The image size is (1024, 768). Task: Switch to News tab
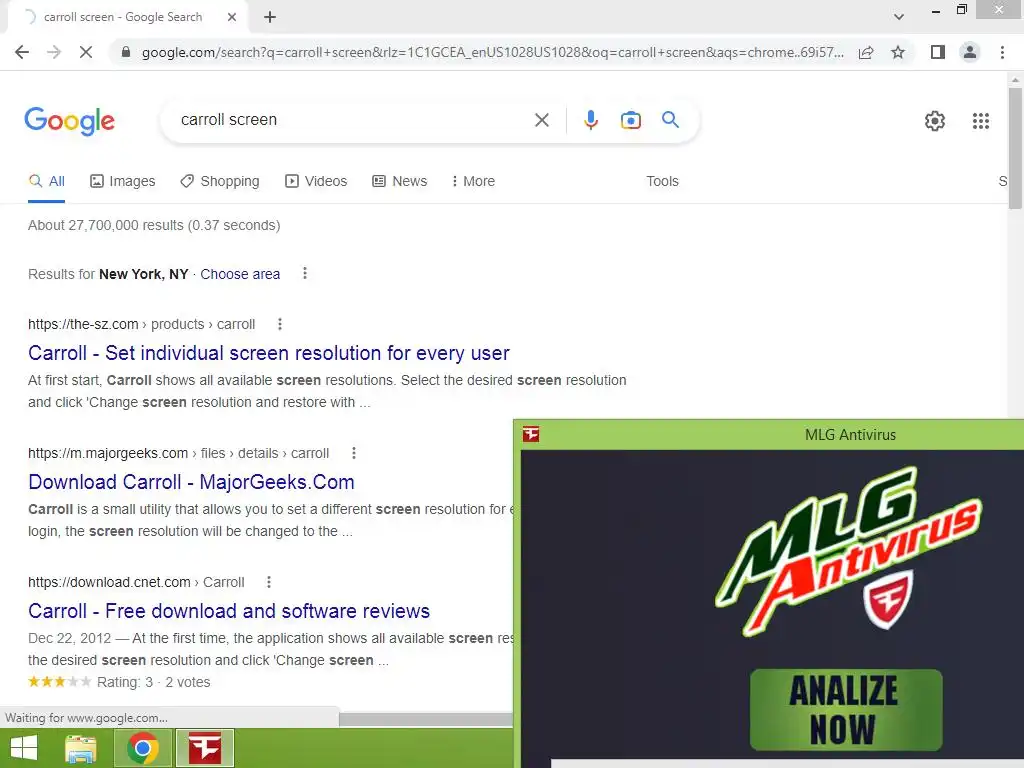click(x=400, y=182)
